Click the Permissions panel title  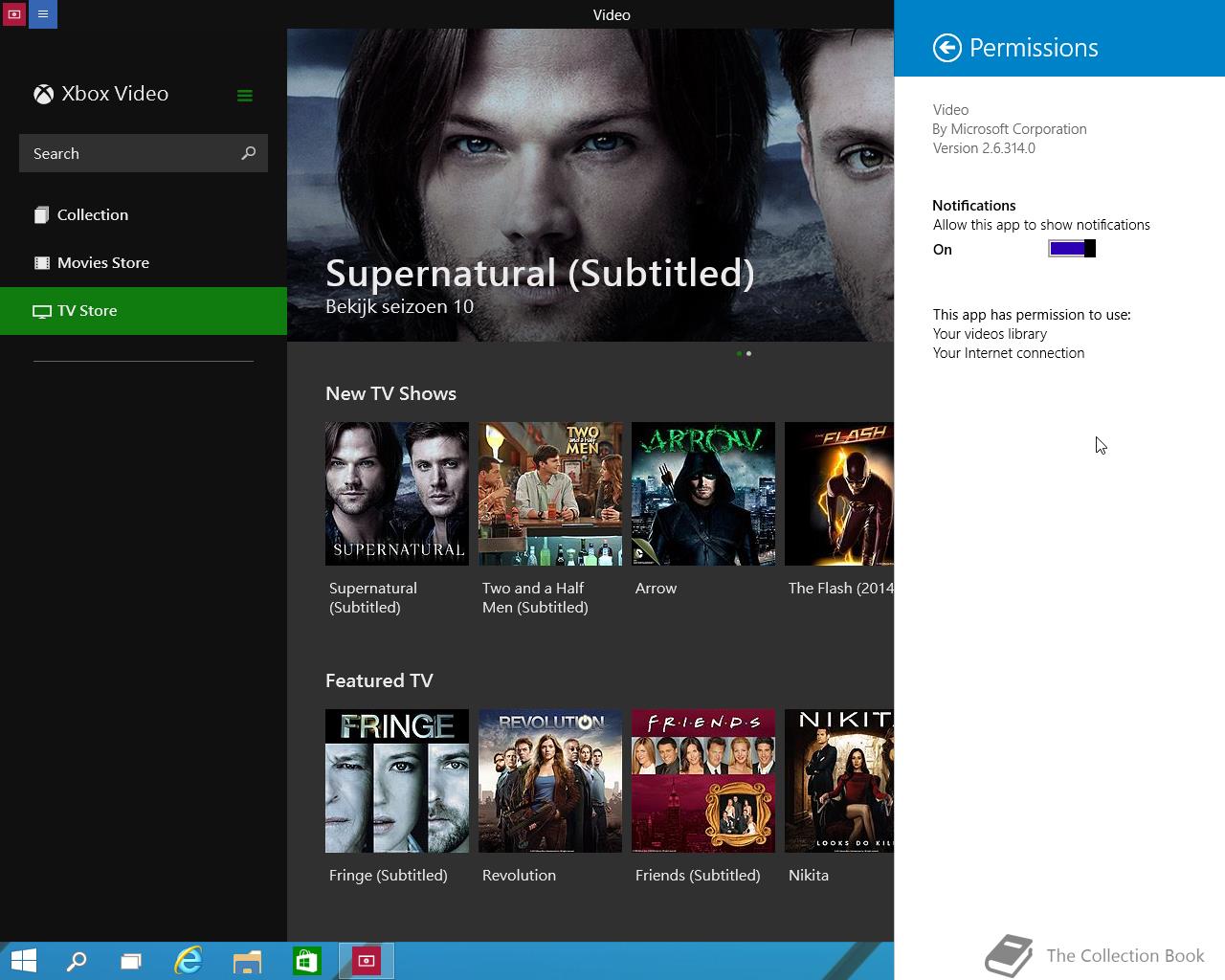point(1034,48)
